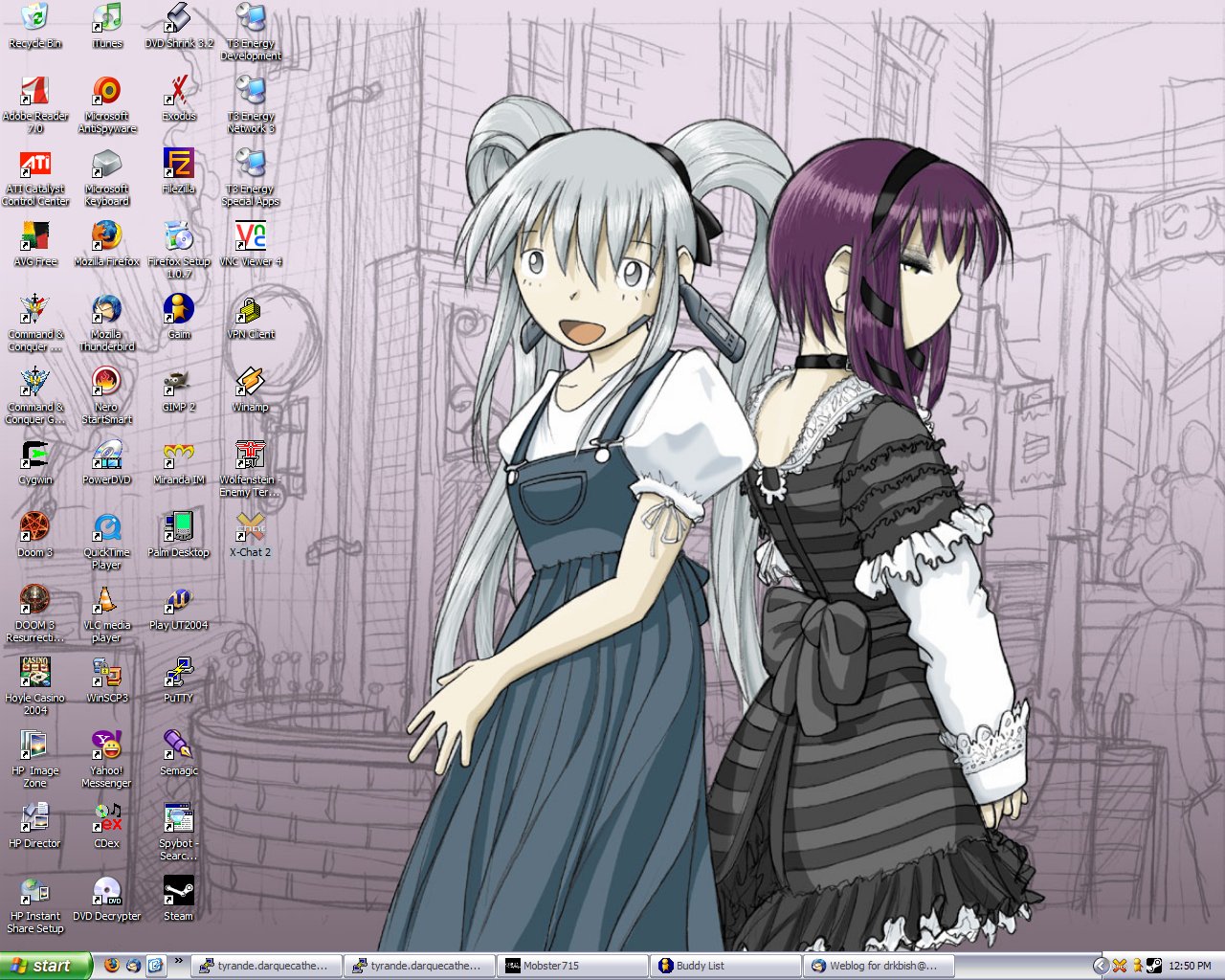Launch the Gaim desktop shortcut

click(179, 317)
